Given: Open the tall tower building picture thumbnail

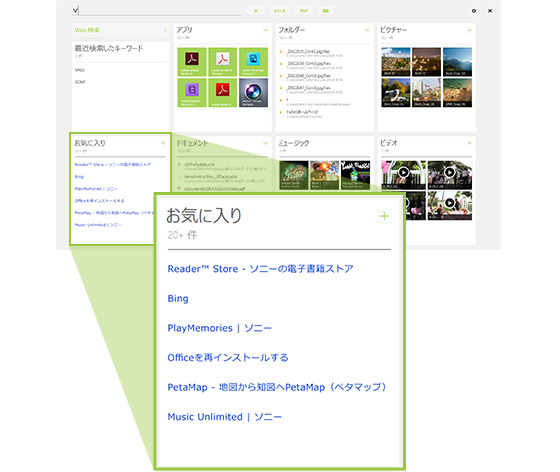Looking at the screenshot, I should (426, 93).
